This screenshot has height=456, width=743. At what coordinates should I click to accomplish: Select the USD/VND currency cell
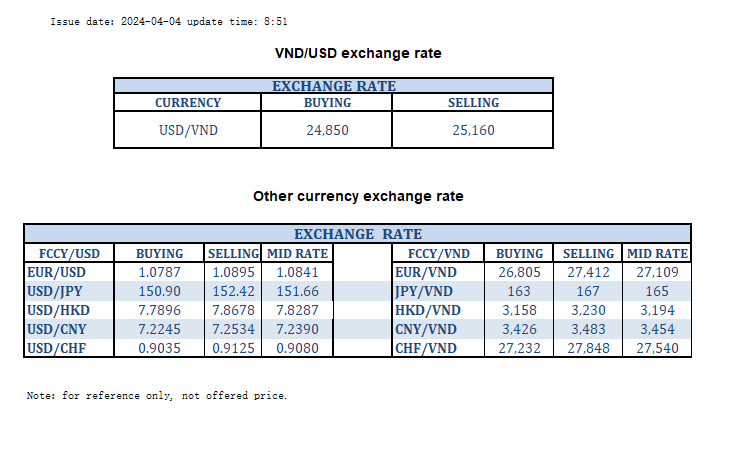pyautogui.click(x=188, y=130)
